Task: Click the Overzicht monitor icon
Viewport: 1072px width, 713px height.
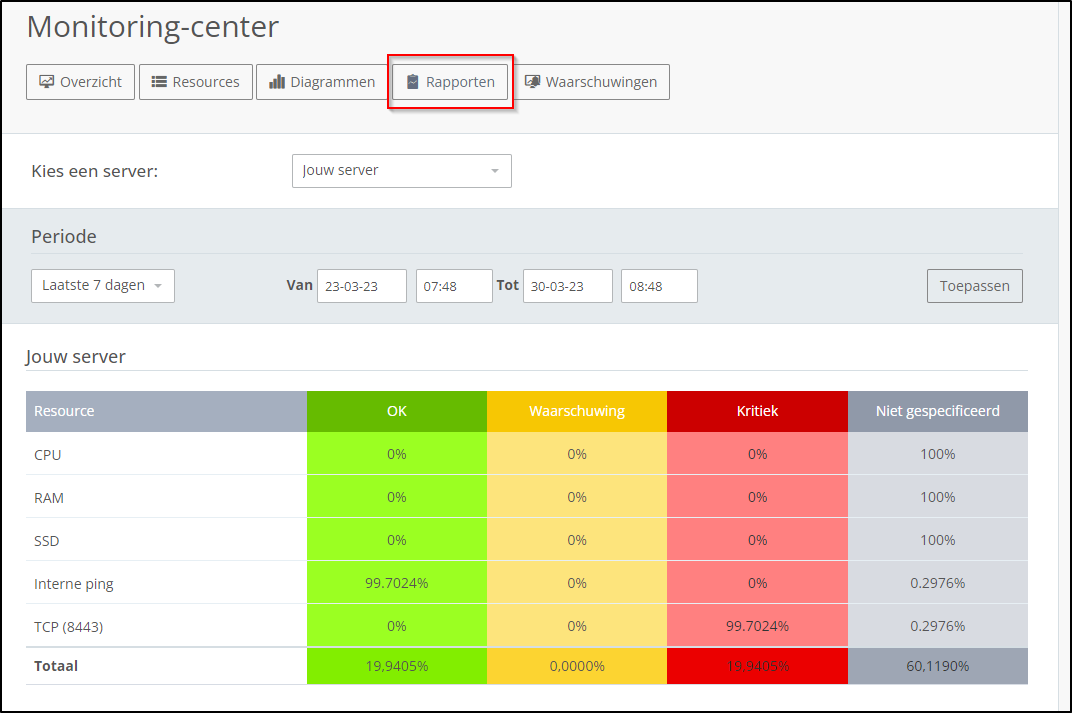Action: click(47, 81)
